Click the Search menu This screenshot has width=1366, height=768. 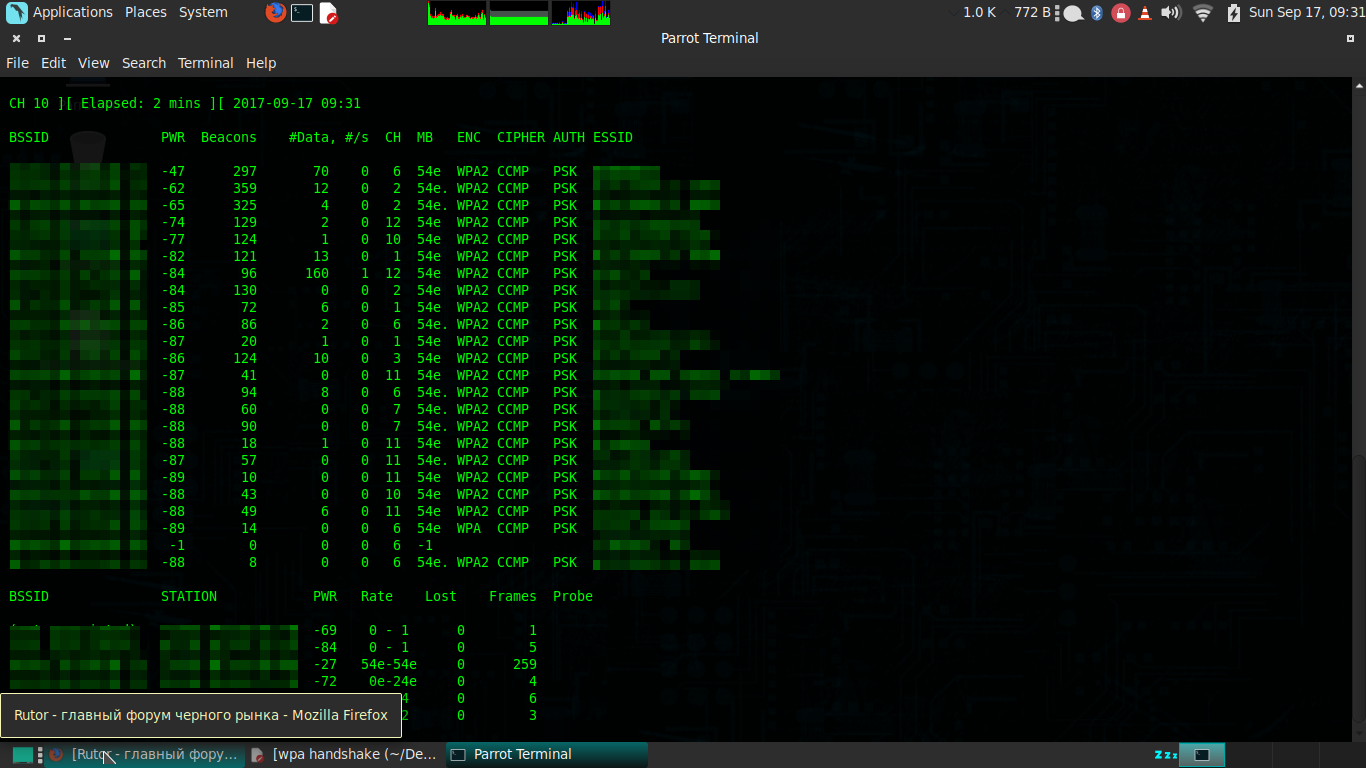pyautogui.click(x=144, y=63)
